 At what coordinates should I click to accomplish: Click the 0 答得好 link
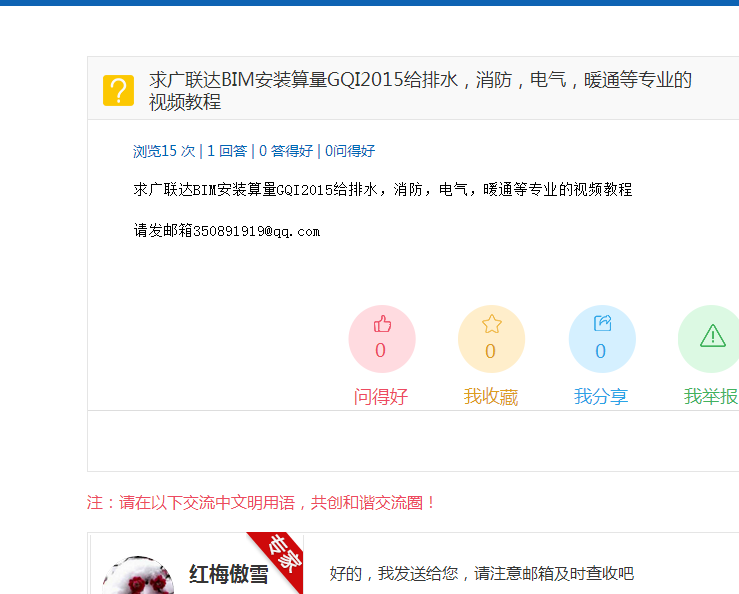[286, 151]
